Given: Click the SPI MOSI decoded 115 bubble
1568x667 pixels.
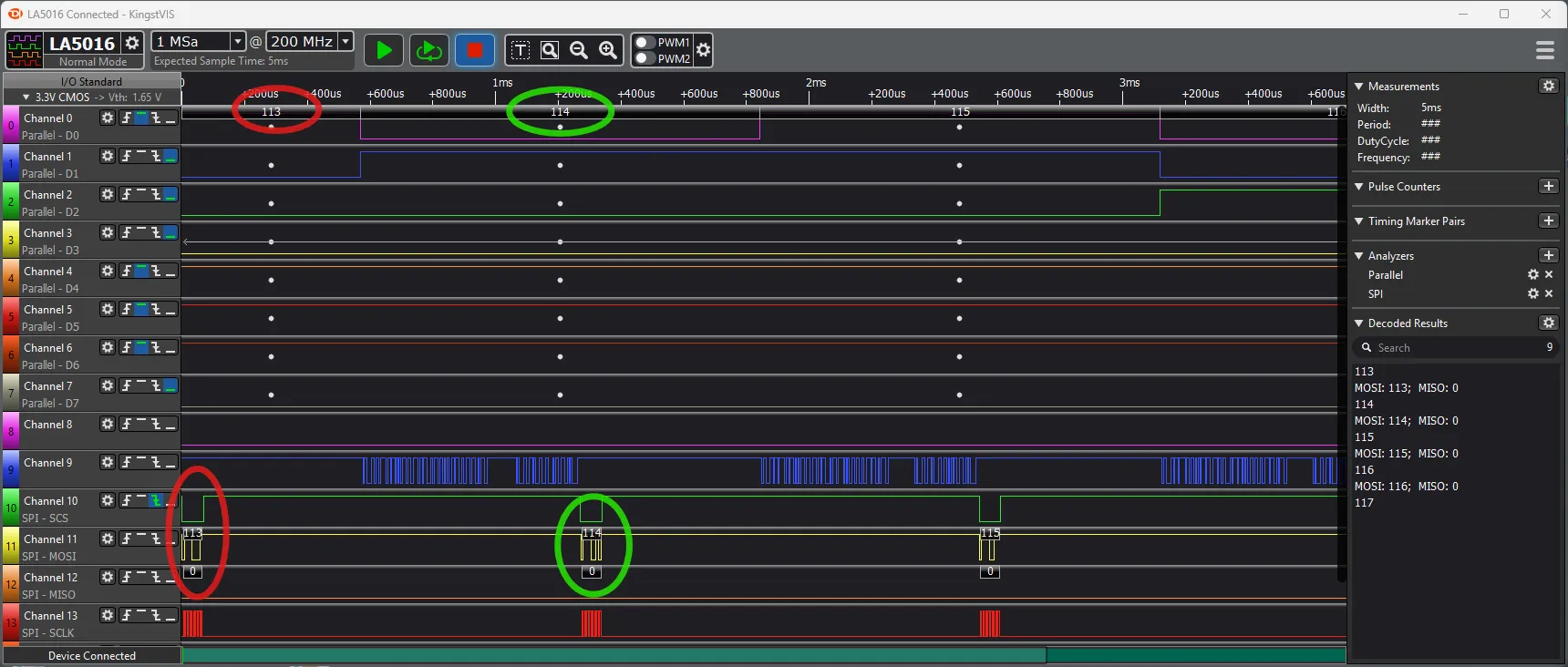Looking at the screenshot, I should tap(990, 533).
